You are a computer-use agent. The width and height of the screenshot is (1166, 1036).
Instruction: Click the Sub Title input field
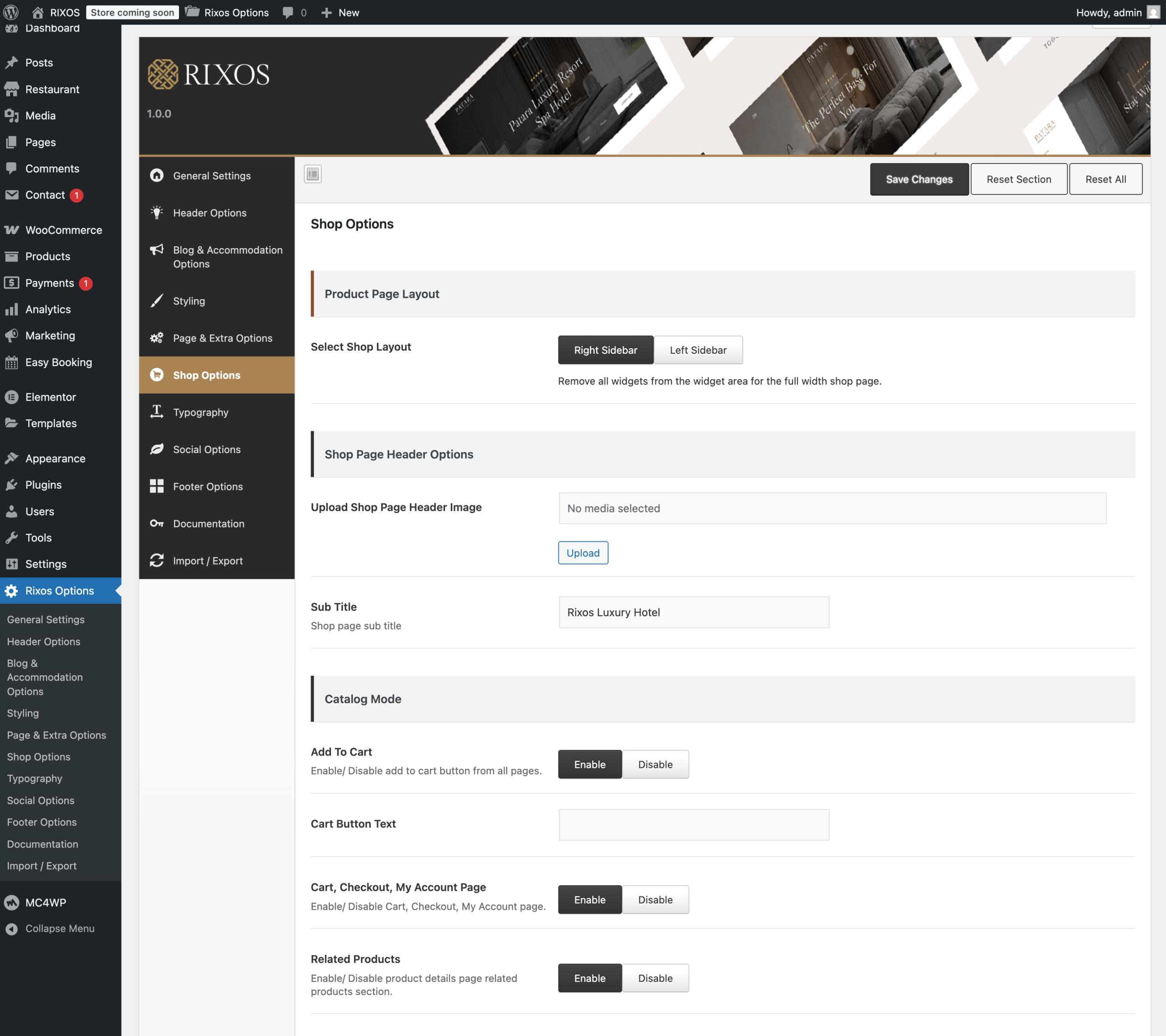click(x=694, y=612)
